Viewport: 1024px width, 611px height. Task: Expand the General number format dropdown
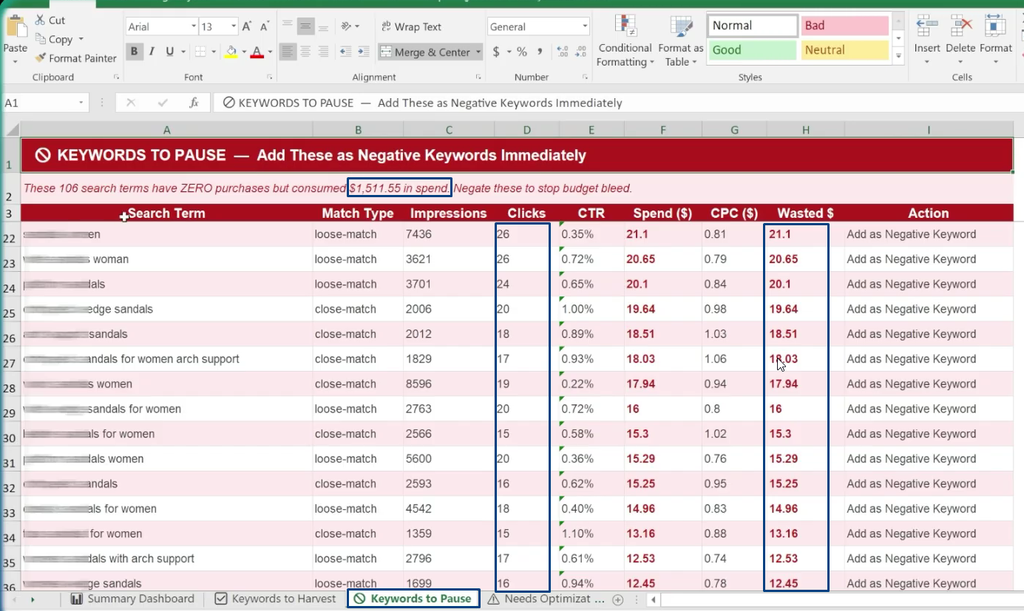[x=584, y=27]
